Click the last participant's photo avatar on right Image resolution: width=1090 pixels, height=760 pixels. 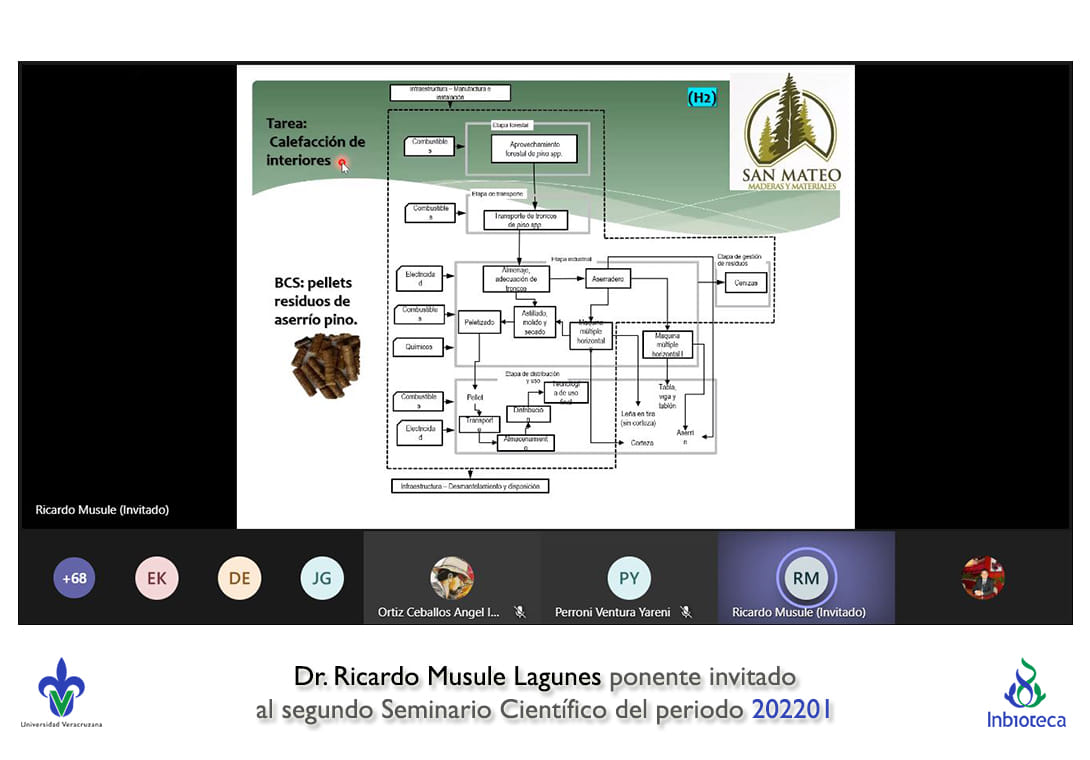point(983,578)
